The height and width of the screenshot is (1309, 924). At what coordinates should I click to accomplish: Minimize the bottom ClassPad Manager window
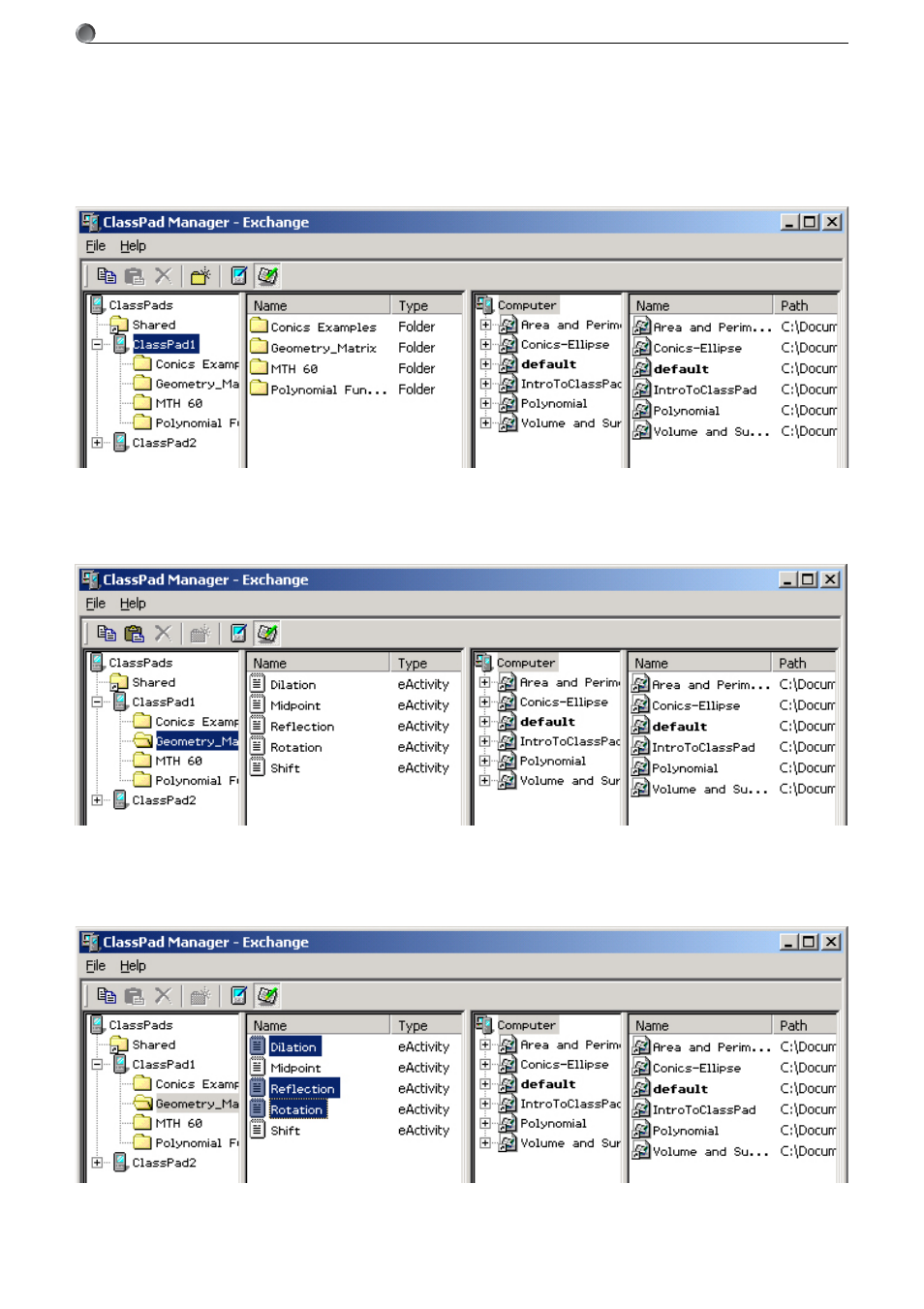pyautogui.click(x=789, y=942)
